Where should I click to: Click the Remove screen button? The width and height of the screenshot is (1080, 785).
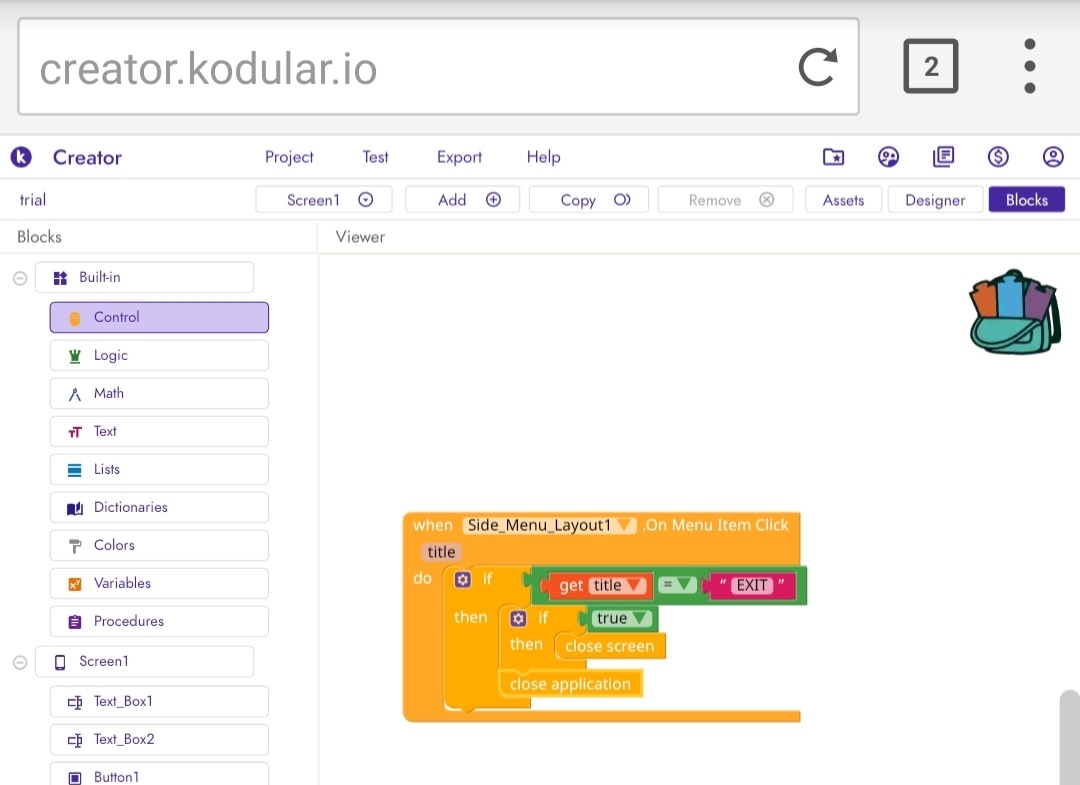tap(725, 200)
